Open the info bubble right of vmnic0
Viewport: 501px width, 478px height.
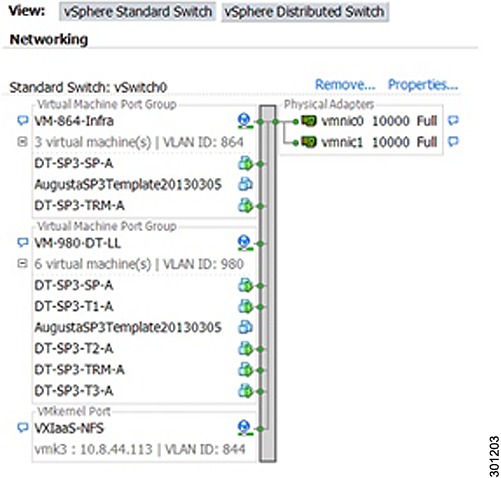tap(453, 120)
